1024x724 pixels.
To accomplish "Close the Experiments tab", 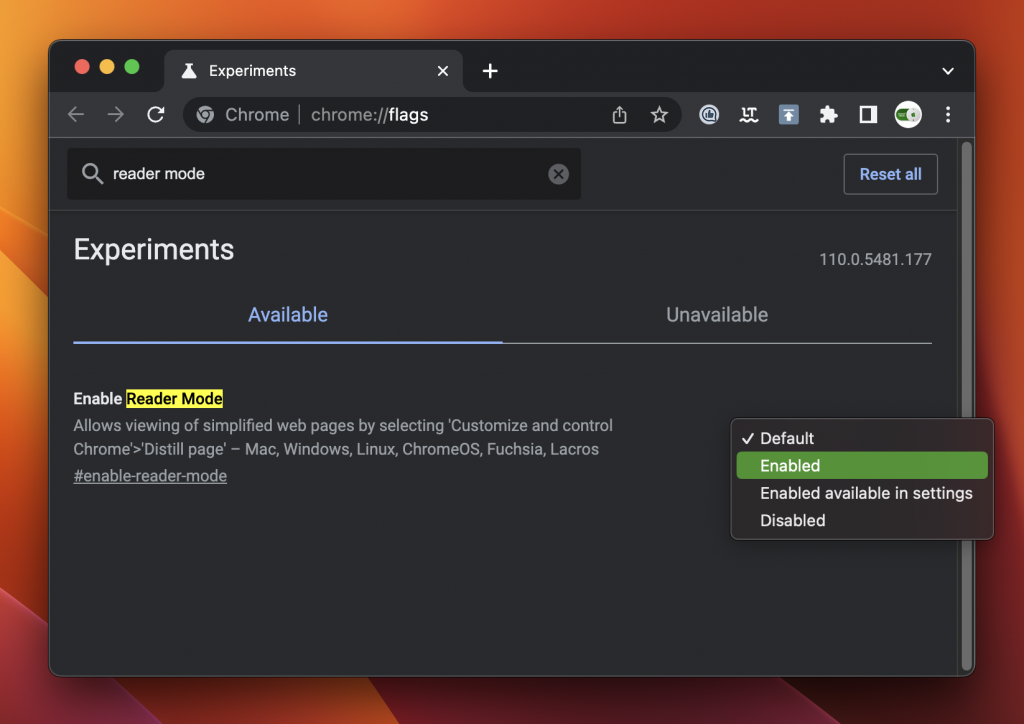I will pos(443,71).
